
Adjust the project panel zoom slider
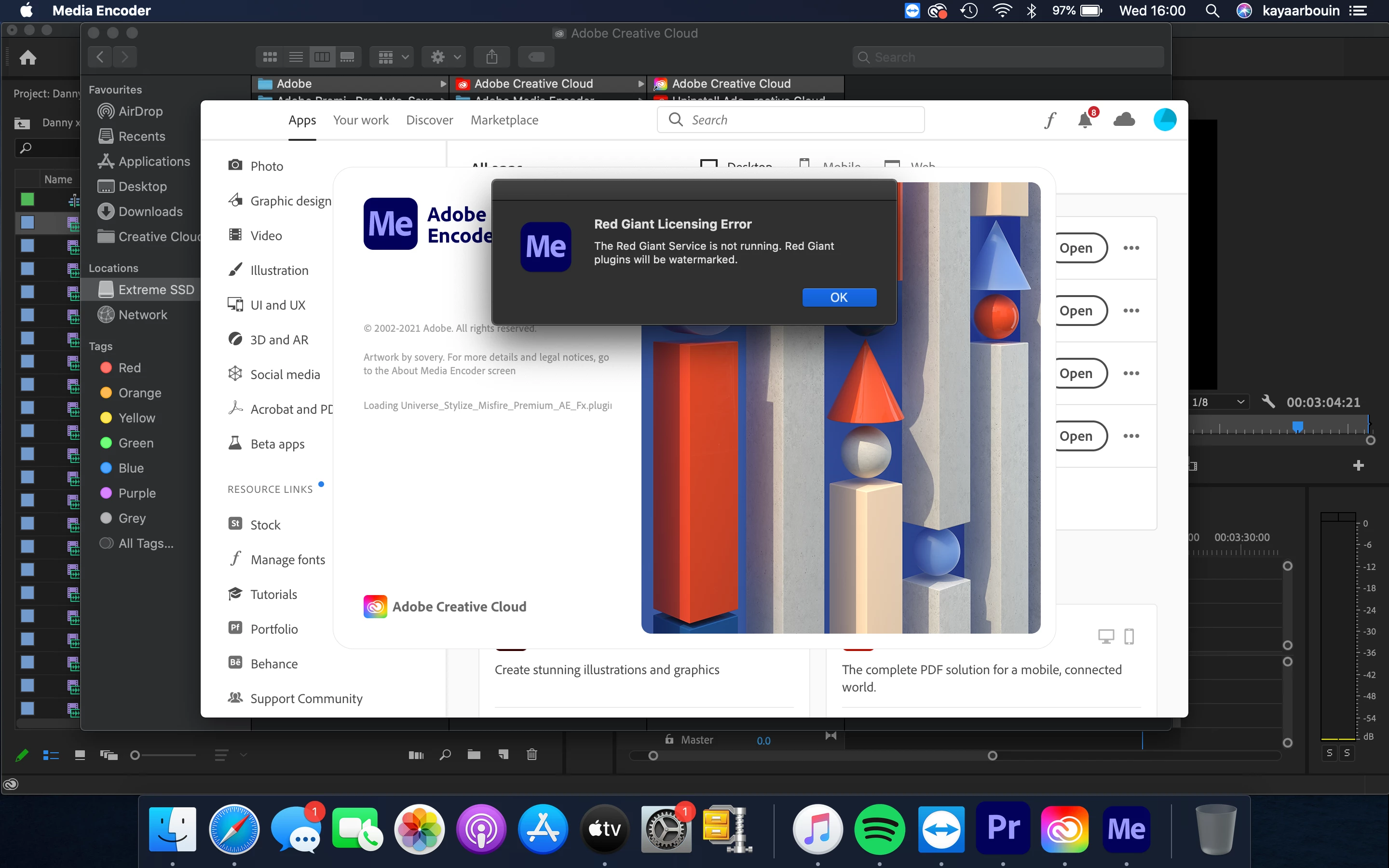tap(136, 756)
